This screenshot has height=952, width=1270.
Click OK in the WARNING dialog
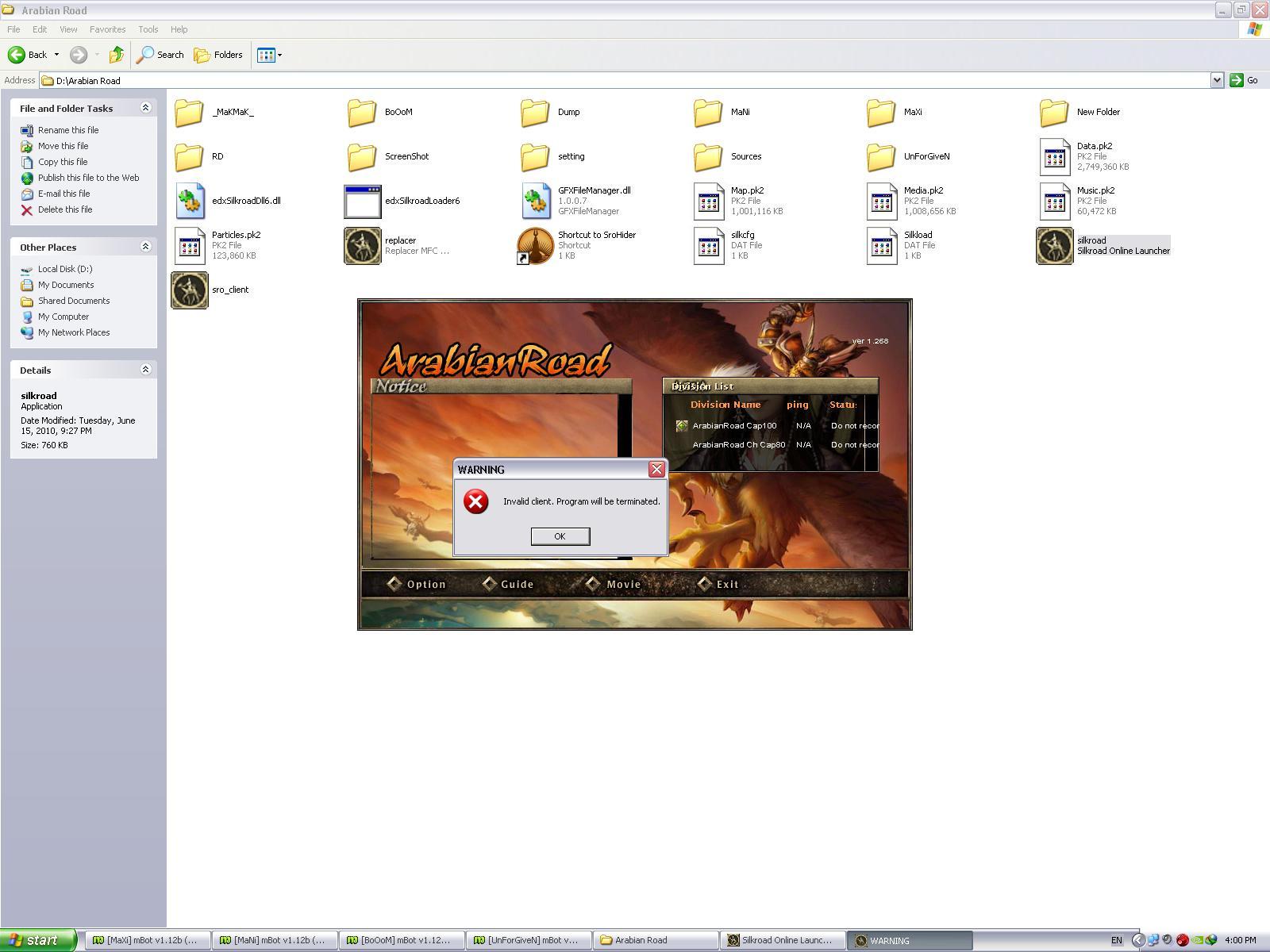pyautogui.click(x=560, y=536)
